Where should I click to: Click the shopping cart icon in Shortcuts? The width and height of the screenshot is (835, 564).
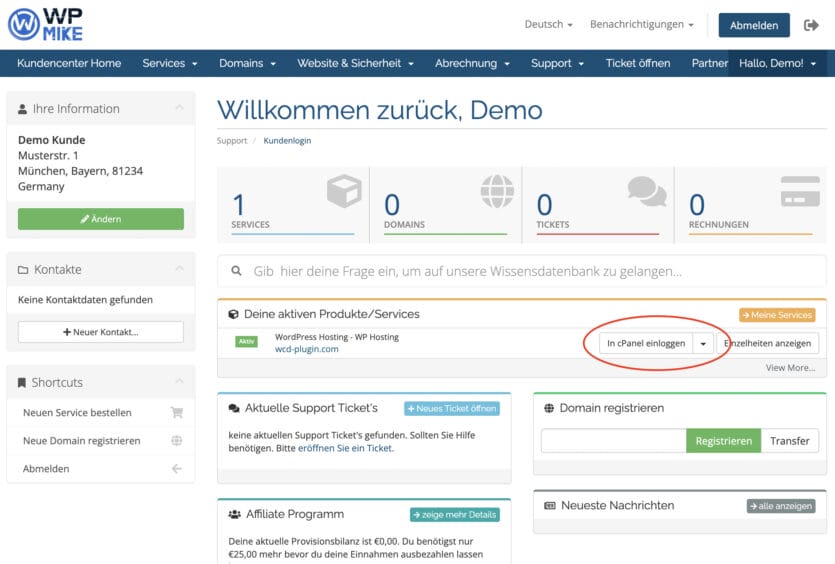[x=177, y=413]
